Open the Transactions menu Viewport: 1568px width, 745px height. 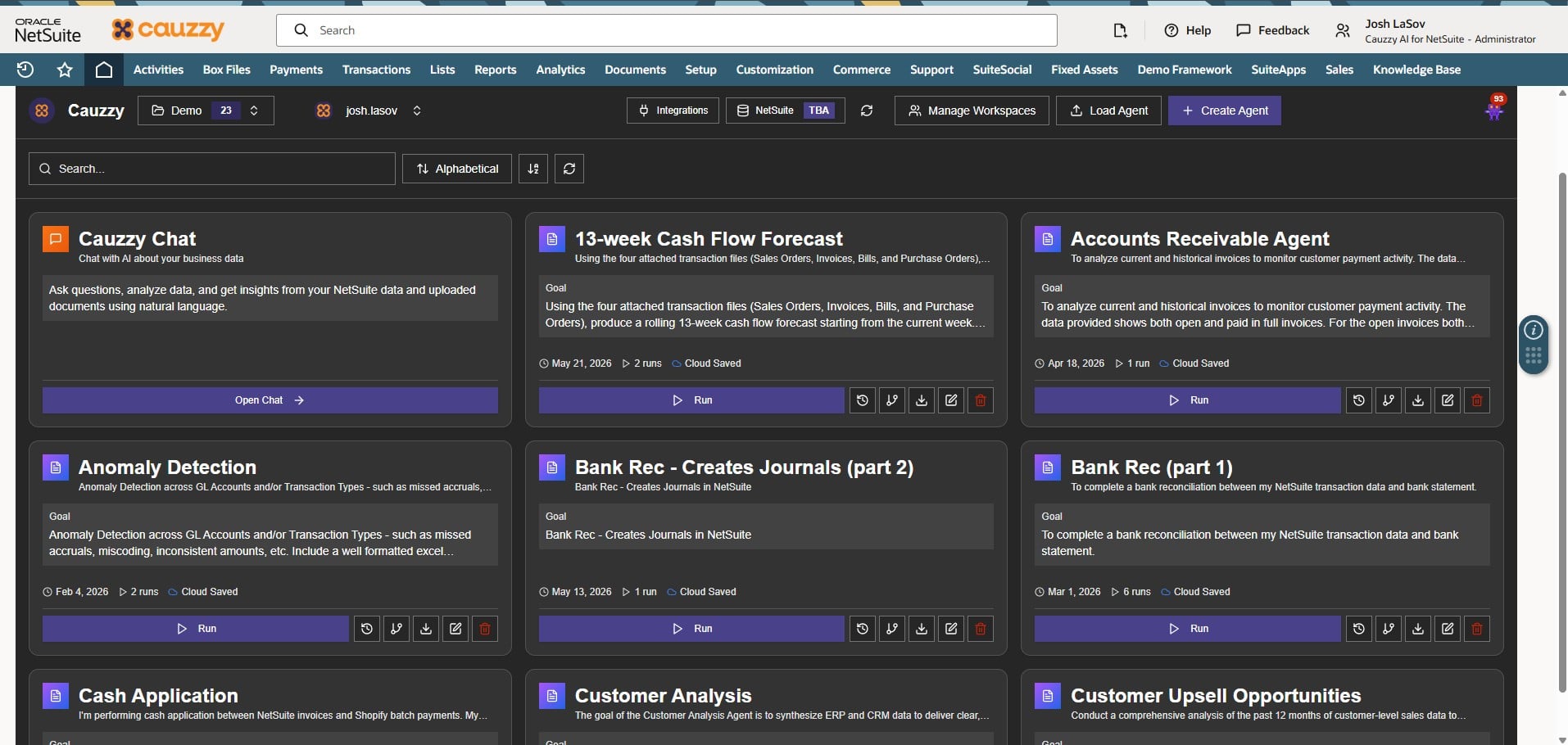point(376,70)
